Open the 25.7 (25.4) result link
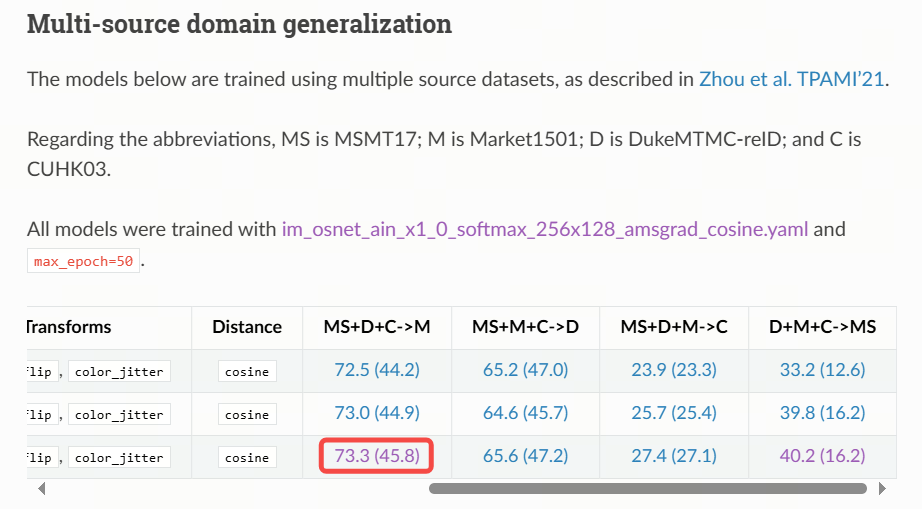 pyautogui.click(x=674, y=413)
